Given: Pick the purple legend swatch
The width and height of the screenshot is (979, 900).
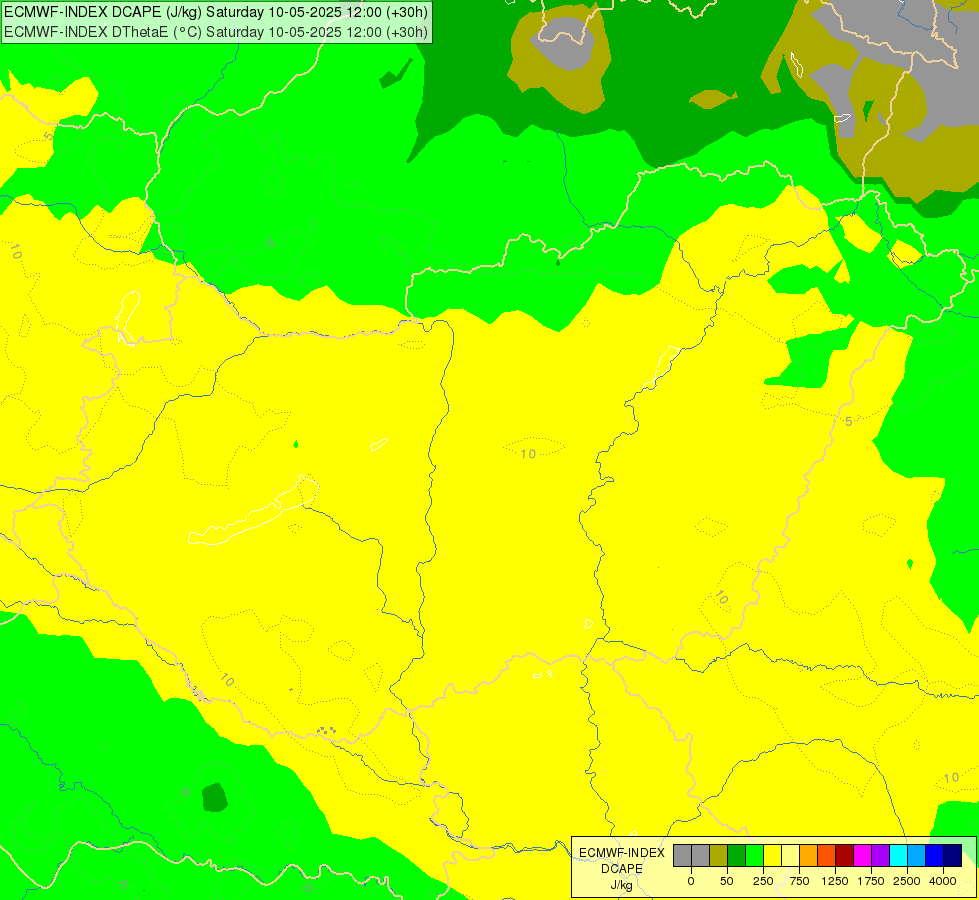Looking at the screenshot, I should coord(880,856).
